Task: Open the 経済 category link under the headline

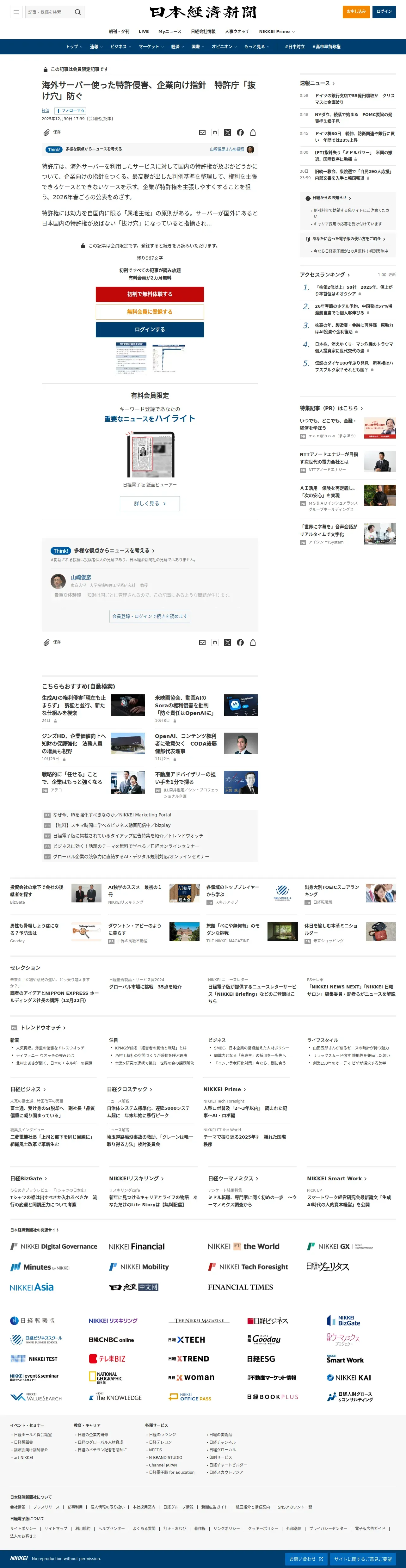Action: click(46, 111)
